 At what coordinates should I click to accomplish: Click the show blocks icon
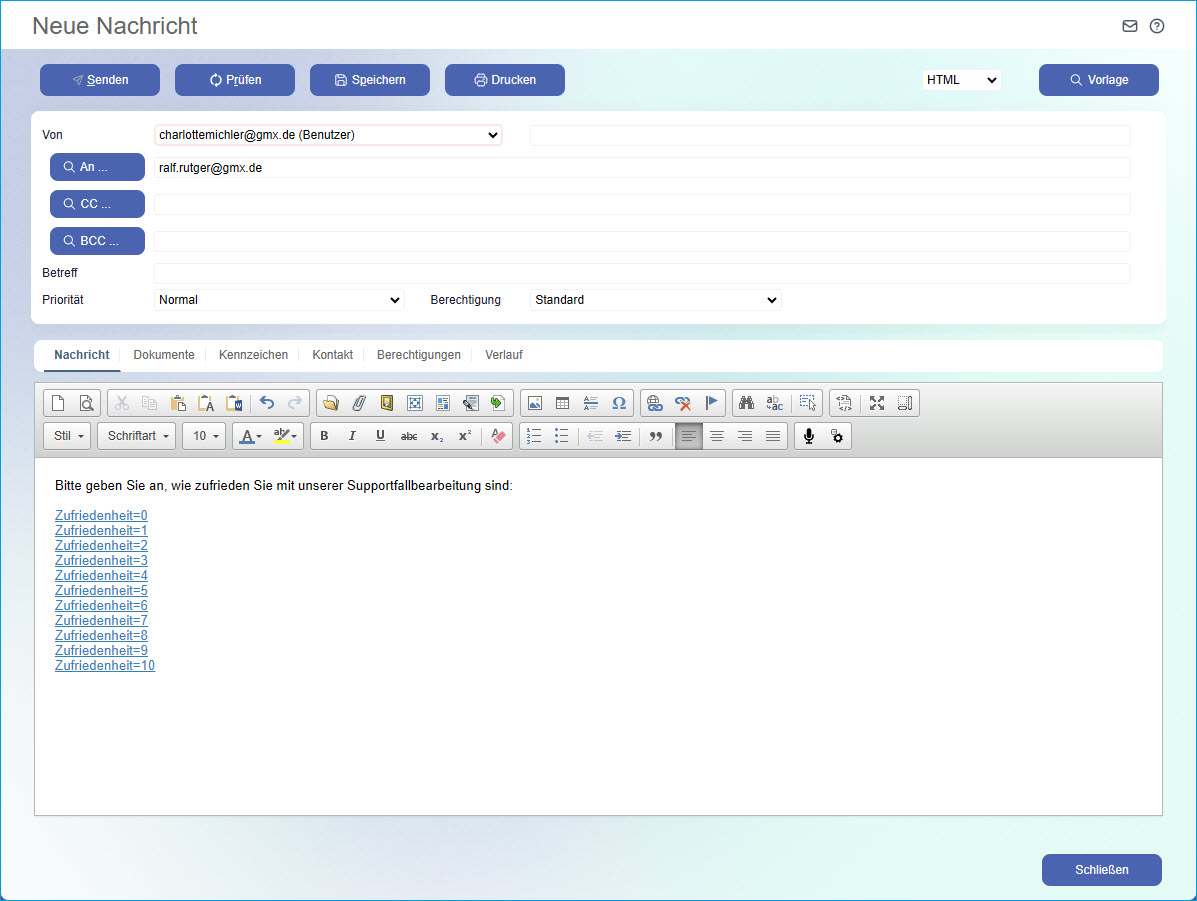pos(905,403)
